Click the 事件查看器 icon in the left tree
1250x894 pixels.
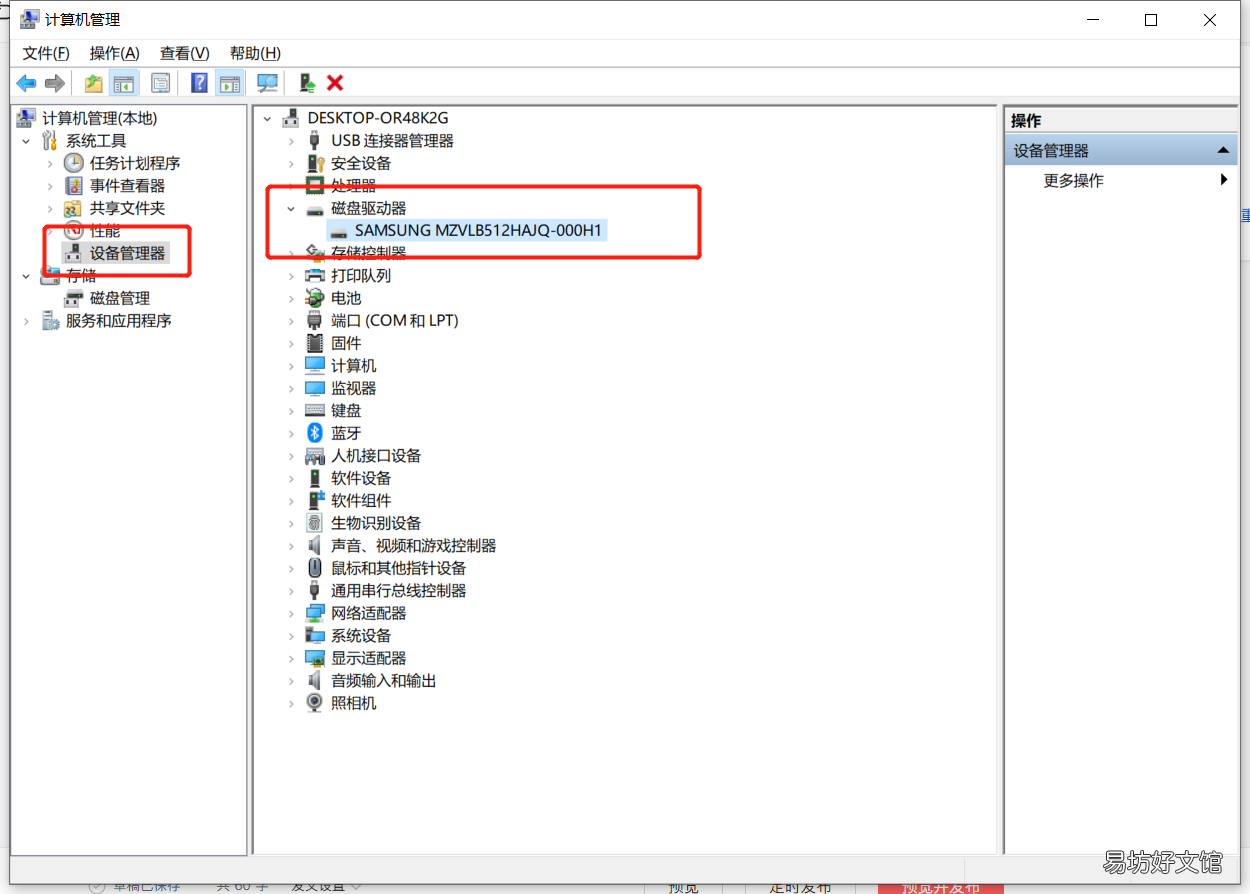pyautogui.click(x=74, y=186)
